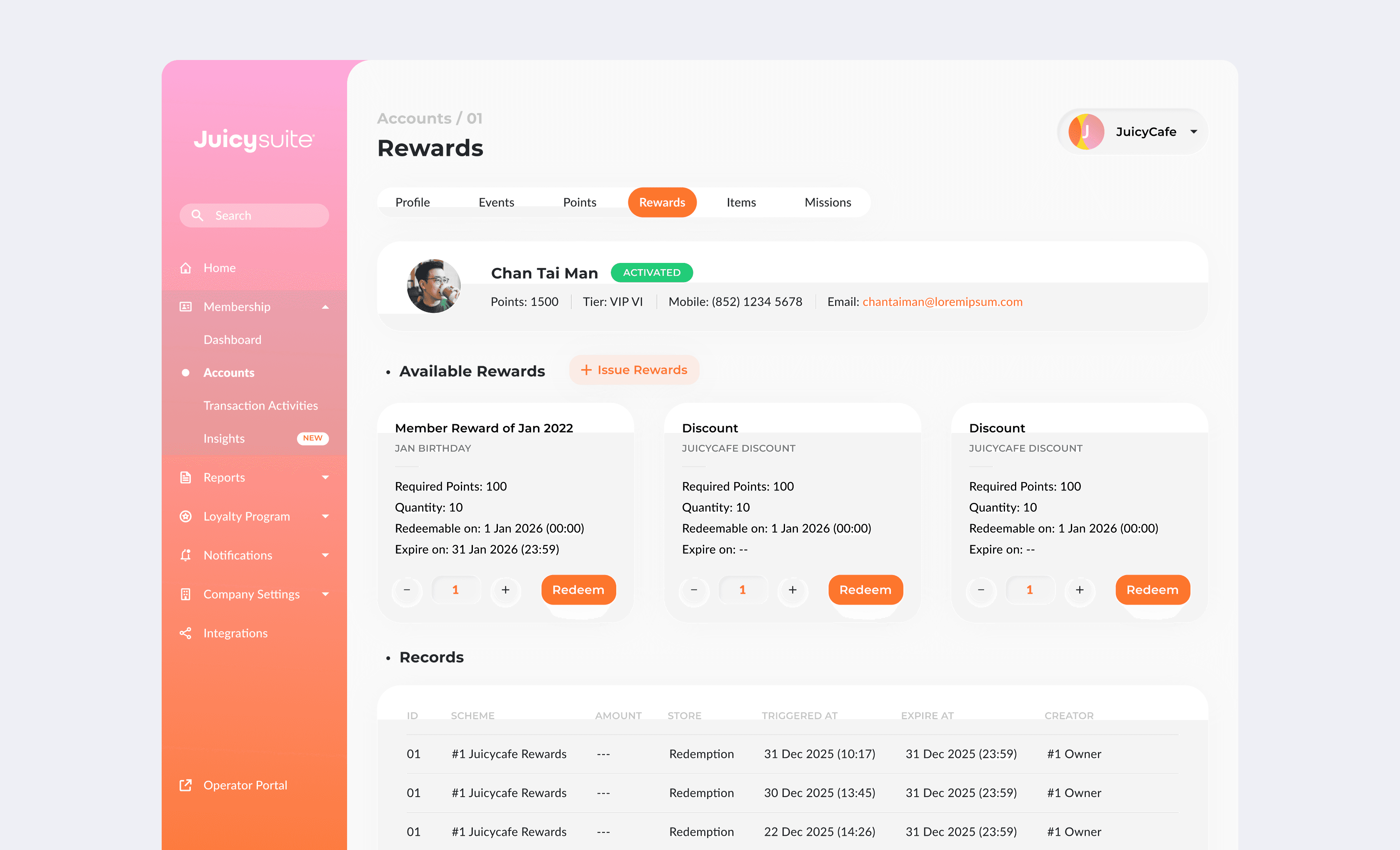Click the JuicyCafe avatar logo
1400x850 pixels.
1086,132
